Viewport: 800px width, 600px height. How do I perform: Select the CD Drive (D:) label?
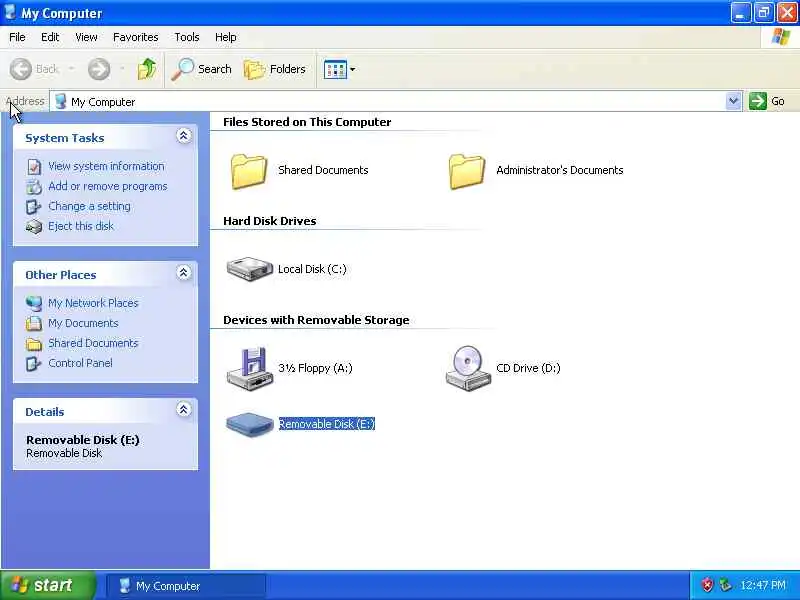pos(528,368)
